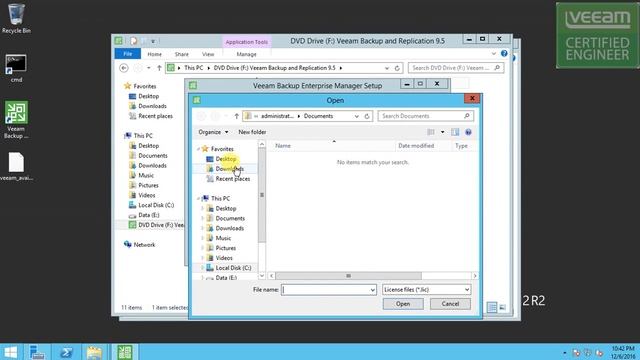Click horizontal scrollbar in file list
The width and height of the screenshot is (640, 360).
point(348,276)
